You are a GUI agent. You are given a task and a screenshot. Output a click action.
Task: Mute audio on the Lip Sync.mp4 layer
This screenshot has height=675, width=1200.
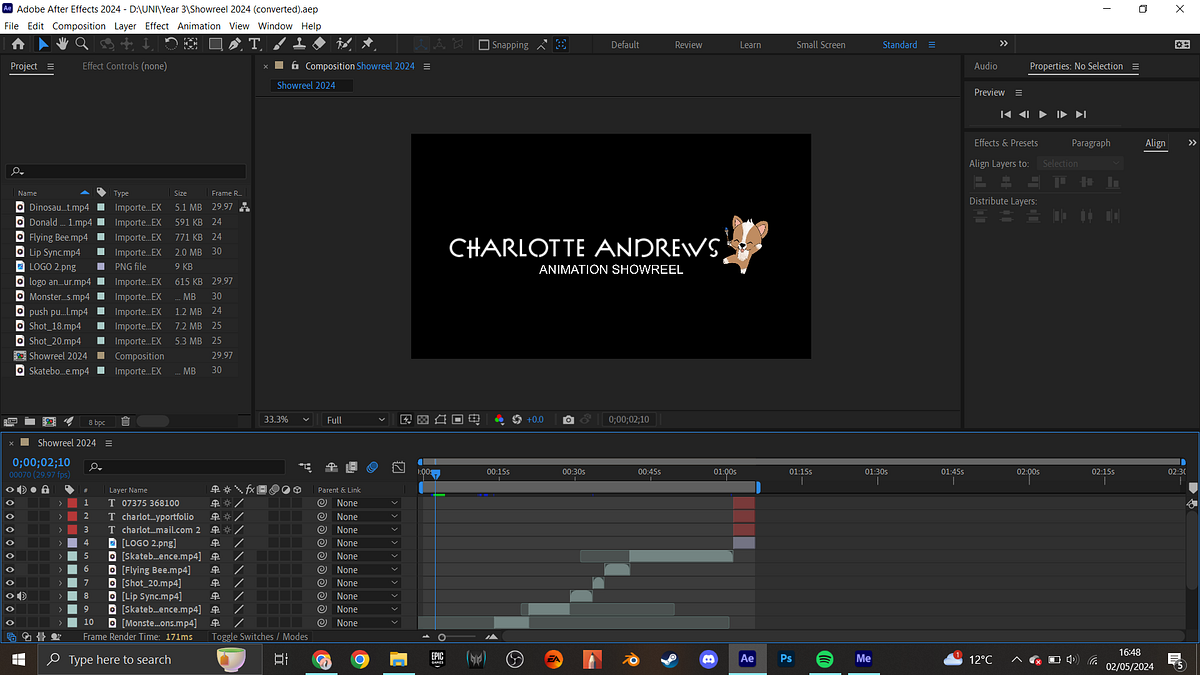pyautogui.click(x=22, y=596)
